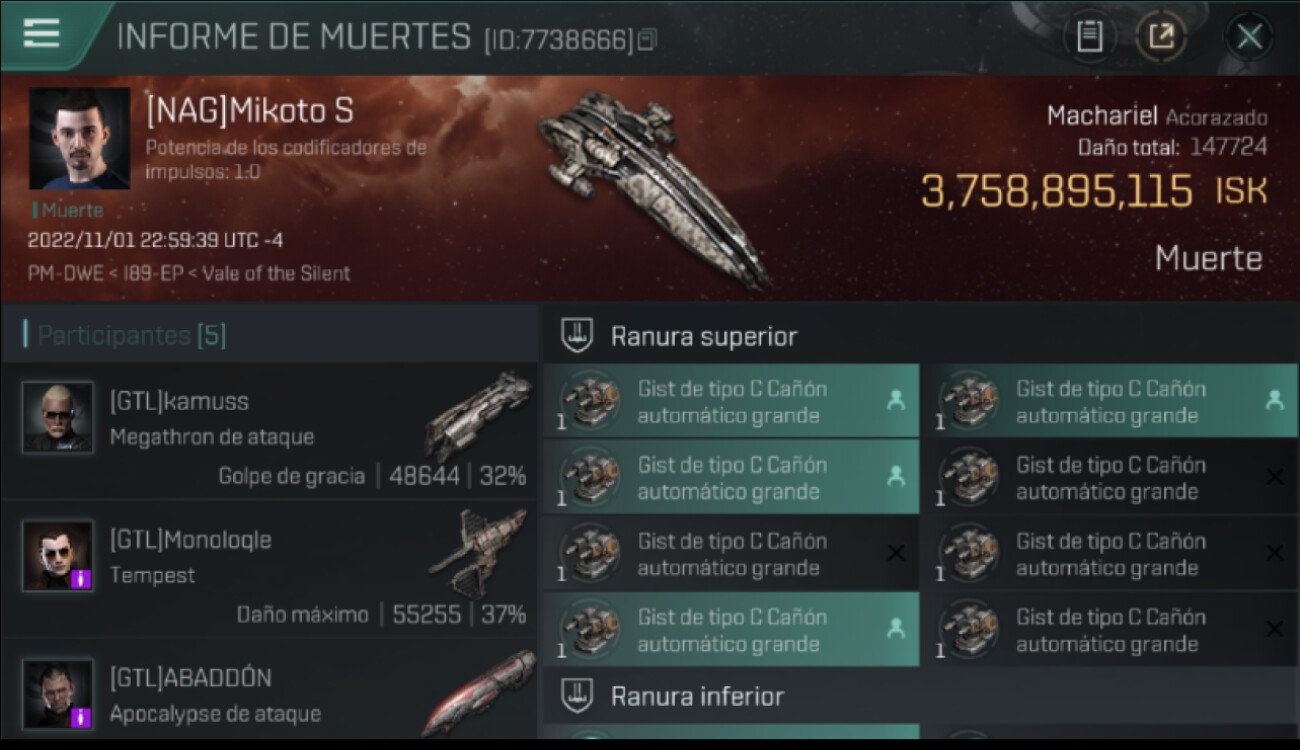Open the clipboard notes icon
Image resolution: width=1300 pixels, height=750 pixels.
click(x=1089, y=37)
